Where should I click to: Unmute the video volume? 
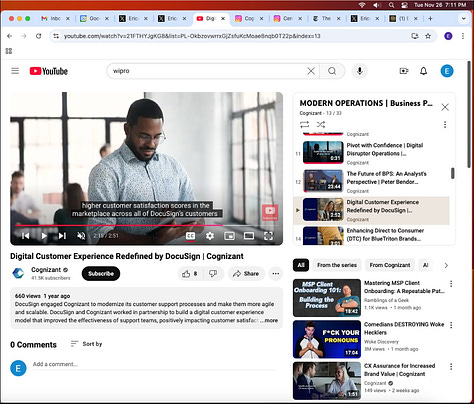pos(81,236)
